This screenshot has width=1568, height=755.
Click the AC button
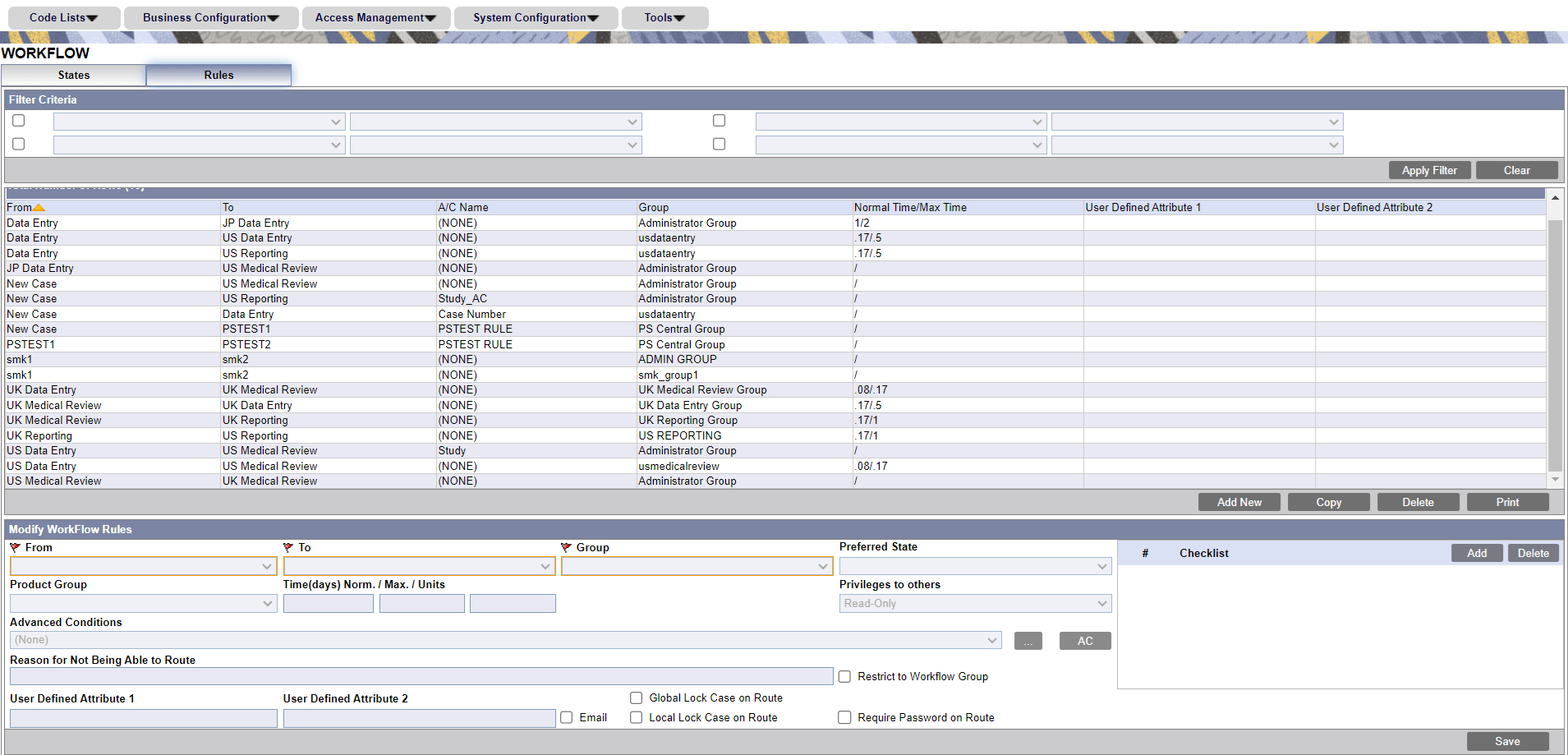point(1084,641)
